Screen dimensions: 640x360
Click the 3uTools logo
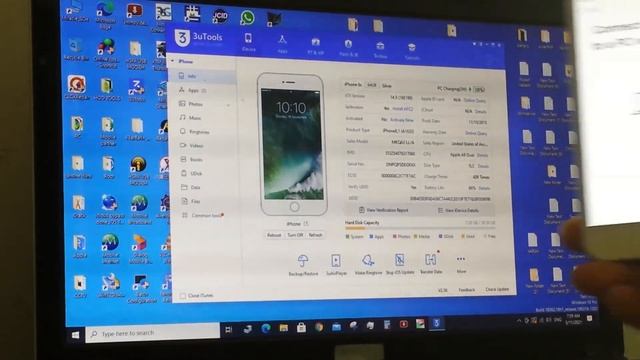199,38
